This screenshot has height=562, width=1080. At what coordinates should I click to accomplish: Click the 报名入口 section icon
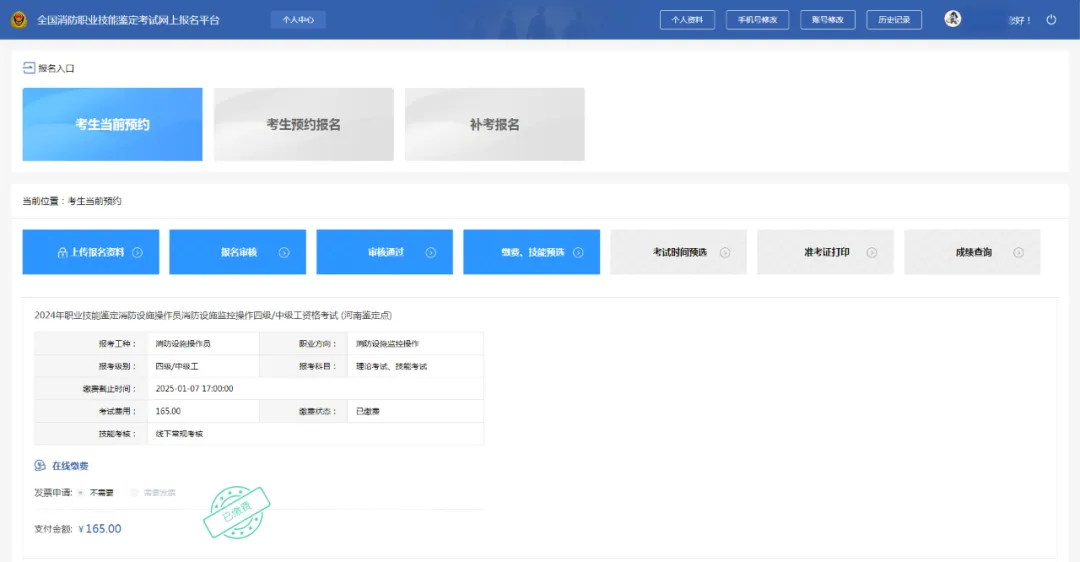[29, 67]
